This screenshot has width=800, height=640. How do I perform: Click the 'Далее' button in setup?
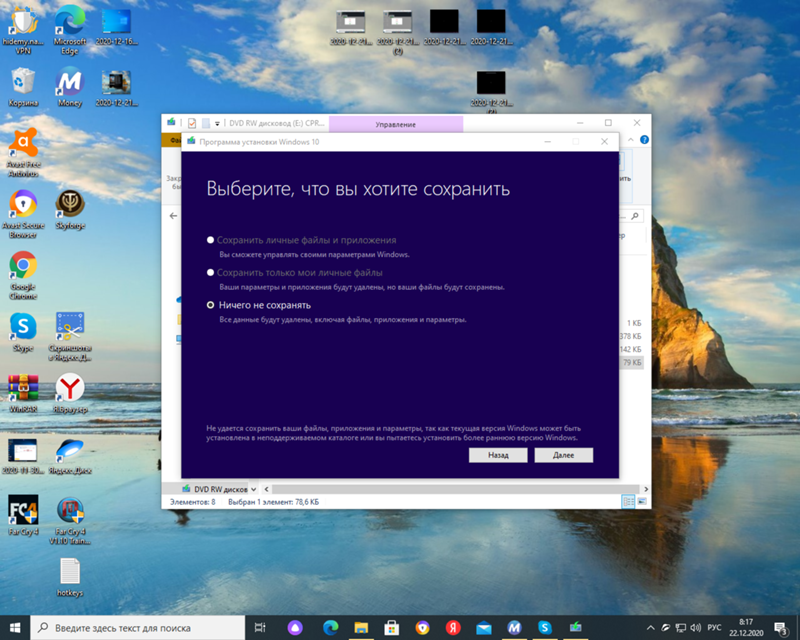pos(564,455)
